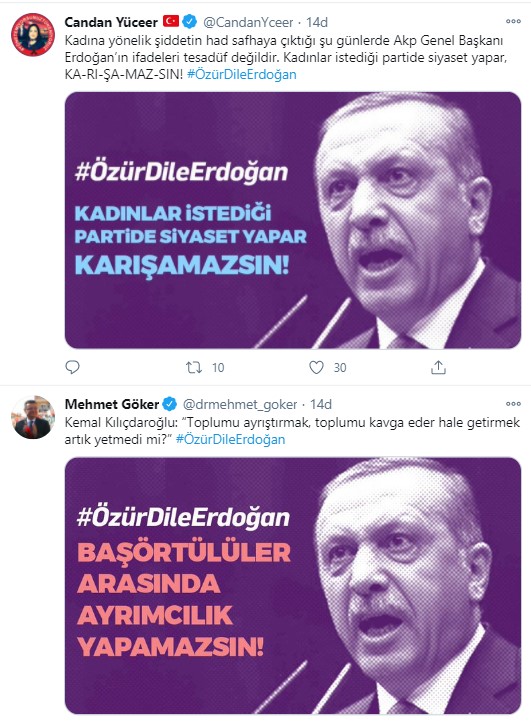Follow #ÖzürDileErdoğan hashtag in Mehmet's tweet

[x=230, y=439]
